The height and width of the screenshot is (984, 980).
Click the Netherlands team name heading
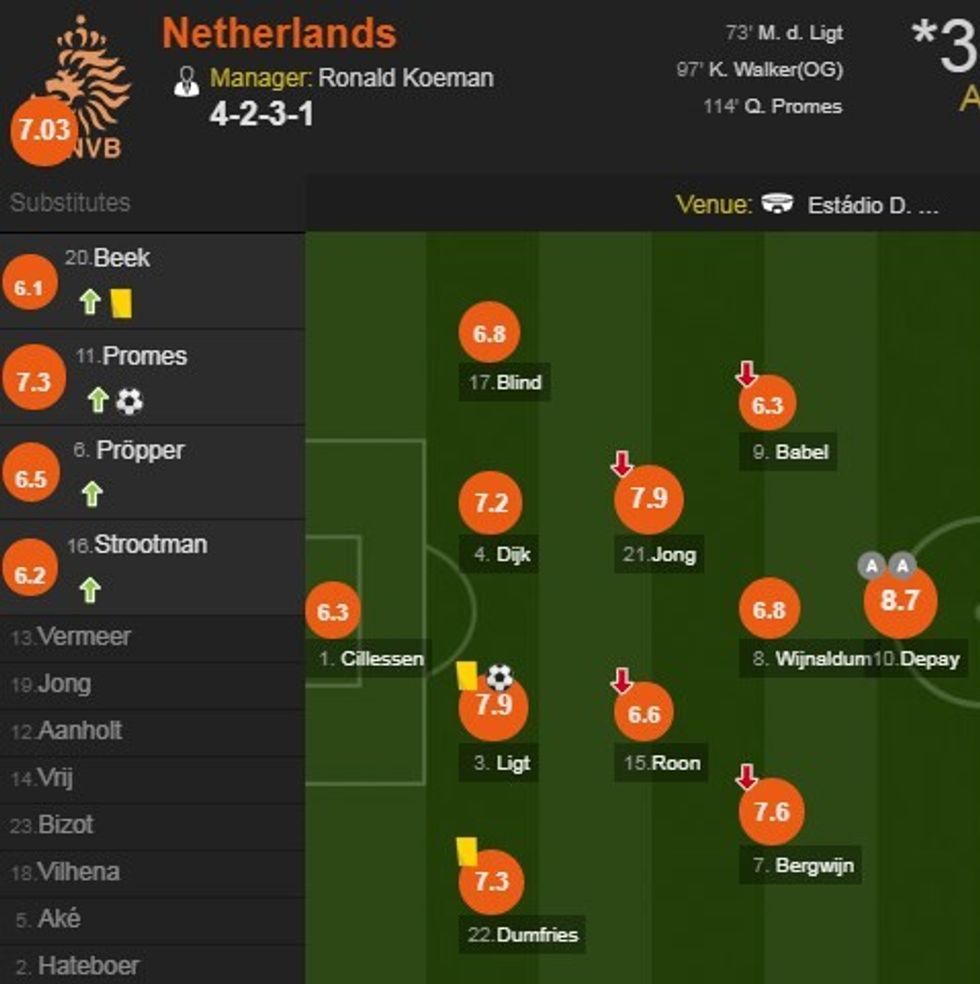point(279,33)
